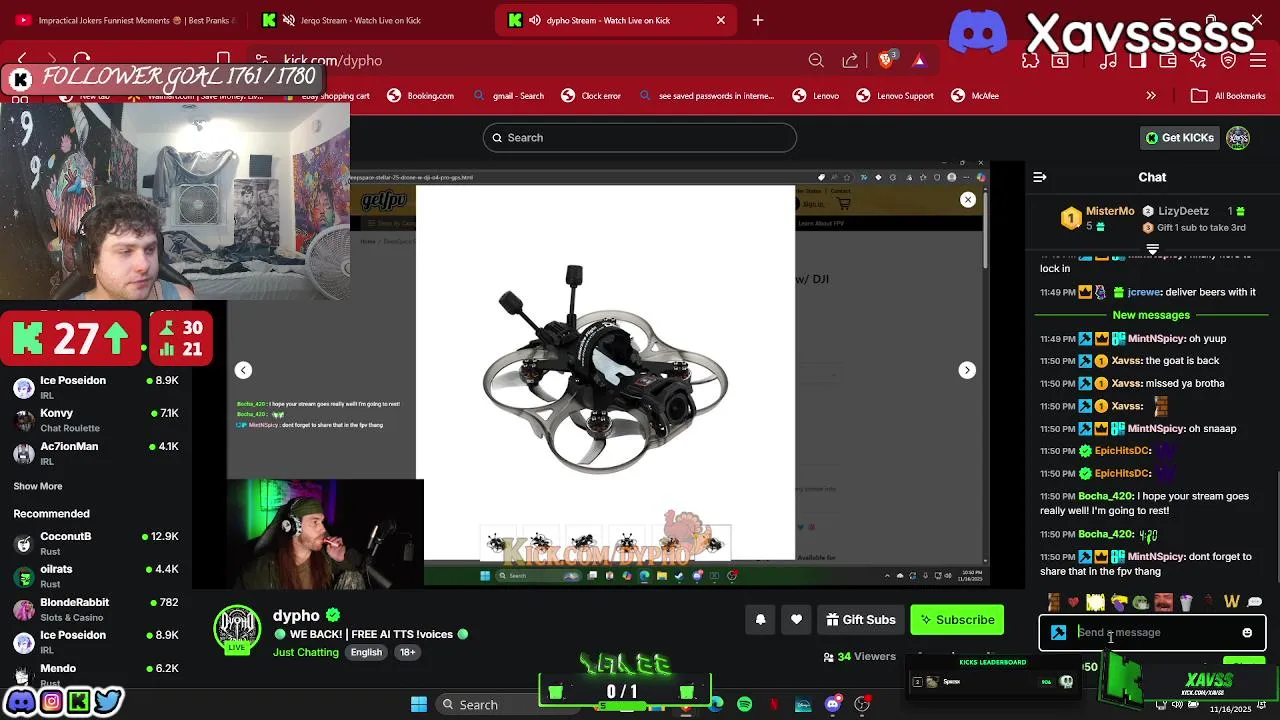This screenshot has height=720, width=1280.
Task: Open the emoji picker smiley in chat
Action: click(1247, 632)
